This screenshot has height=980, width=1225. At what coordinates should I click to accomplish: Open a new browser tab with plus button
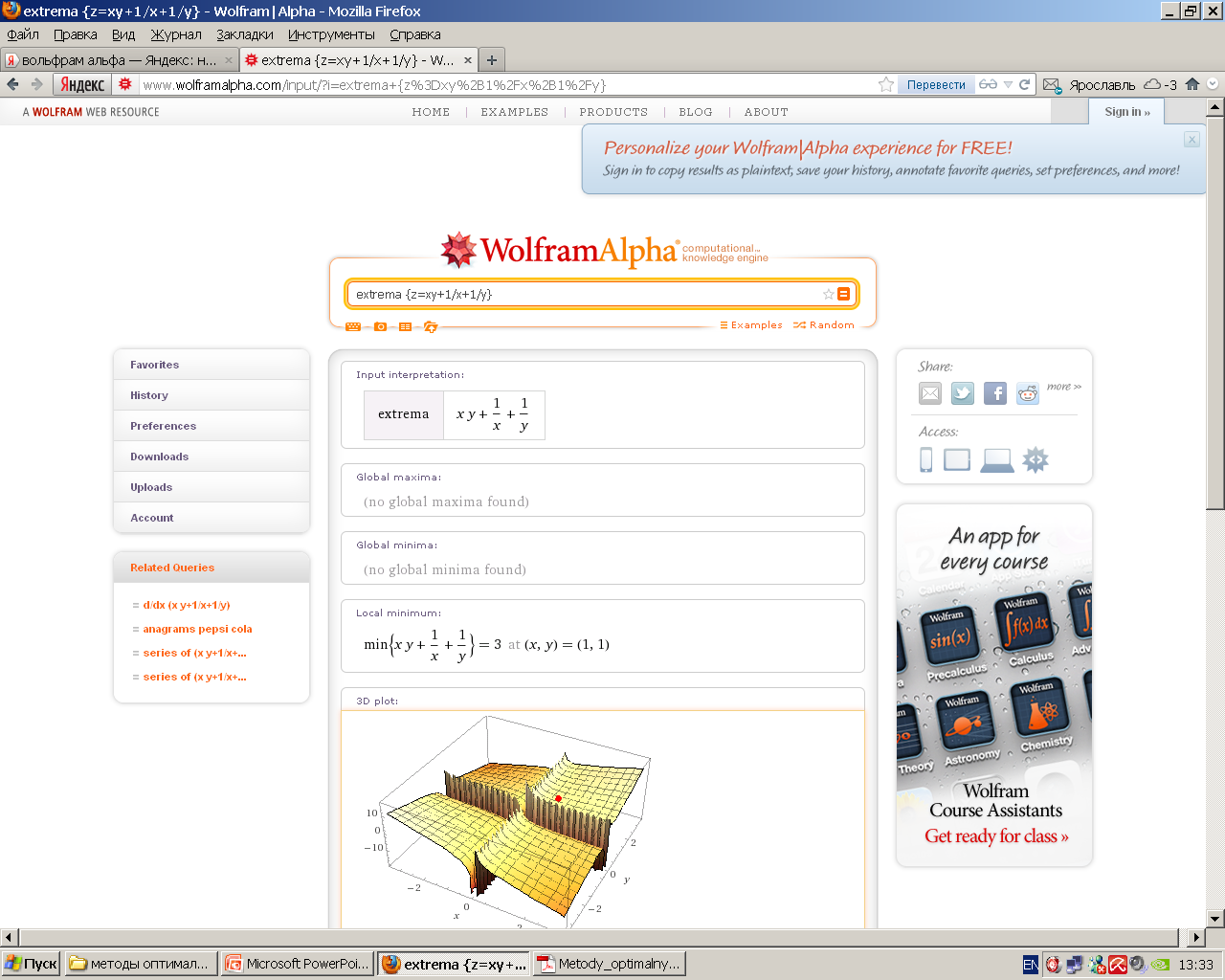point(491,59)
